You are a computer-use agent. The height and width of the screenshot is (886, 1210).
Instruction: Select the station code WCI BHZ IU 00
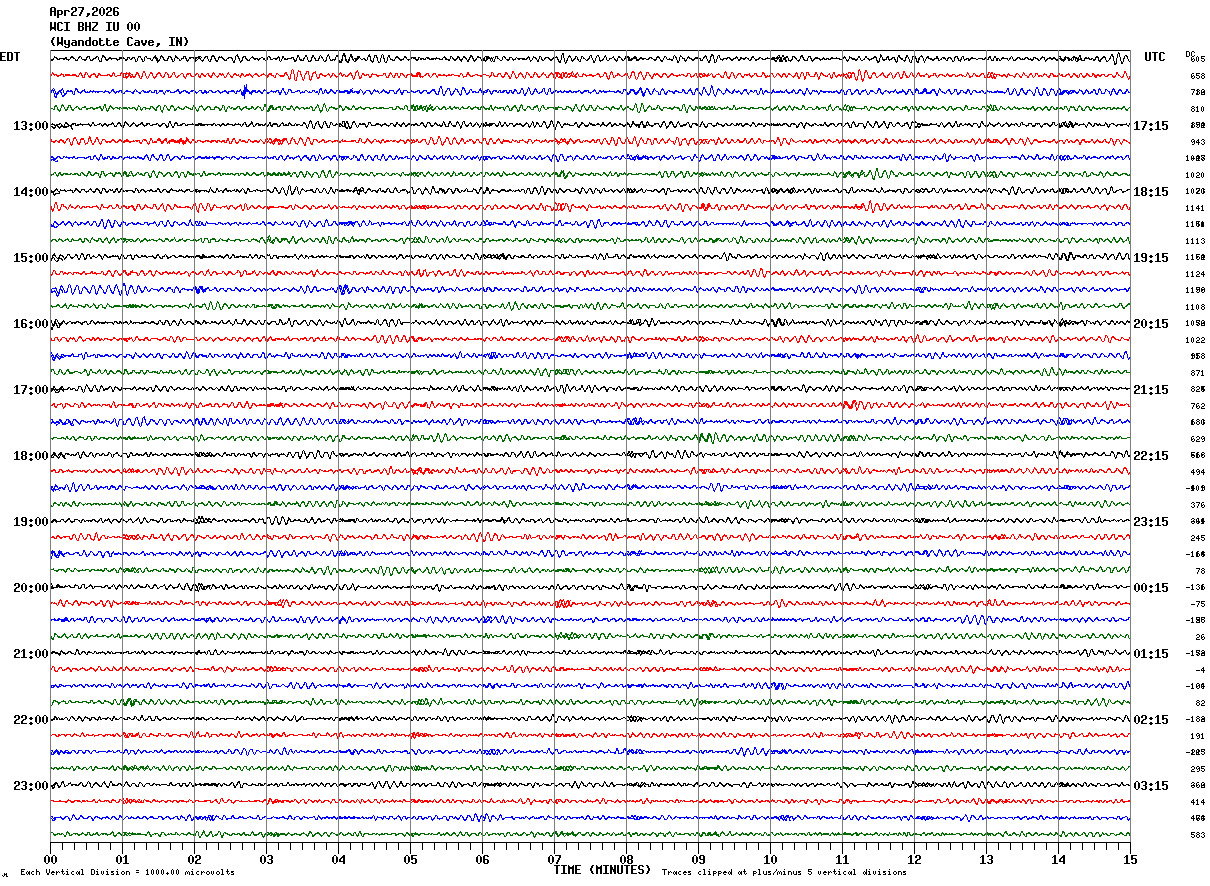pyautogui.click(x=95, y=27)
